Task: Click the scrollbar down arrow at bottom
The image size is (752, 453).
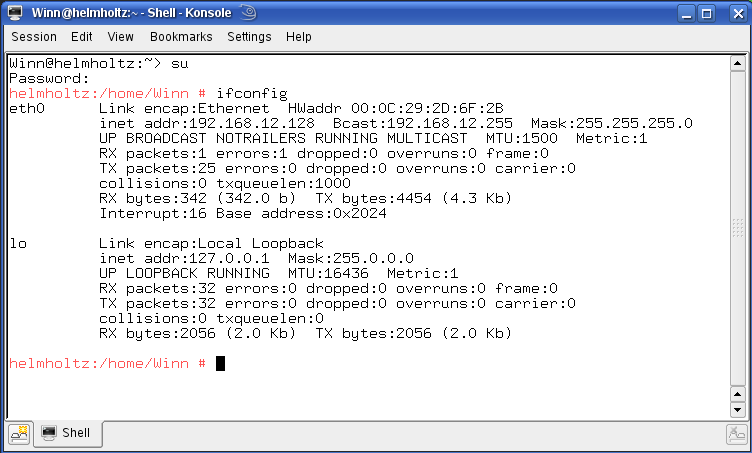Action: pyautogui.click(x=737, y=410)
